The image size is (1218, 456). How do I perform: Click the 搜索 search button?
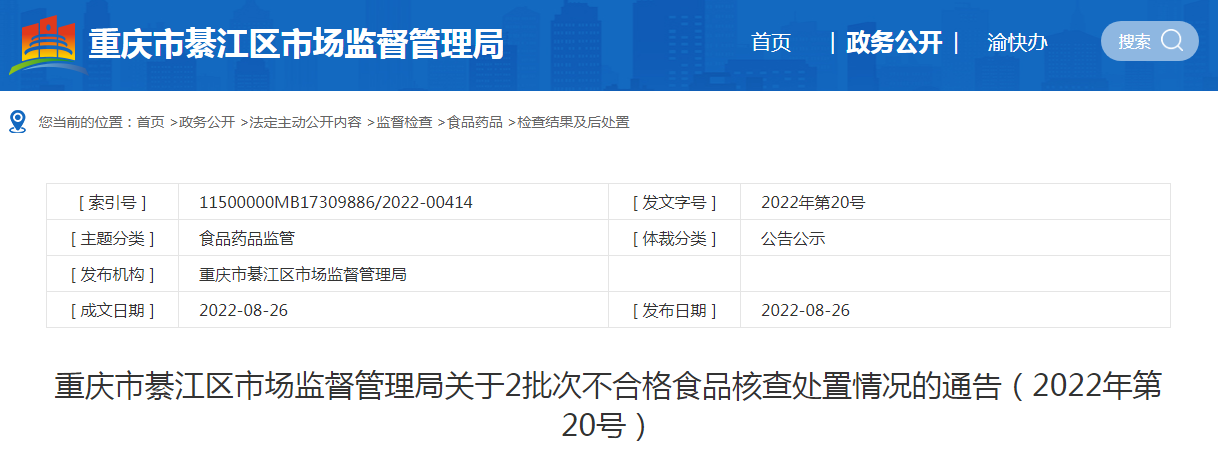pyautogui.click(x=1150, y=41)
